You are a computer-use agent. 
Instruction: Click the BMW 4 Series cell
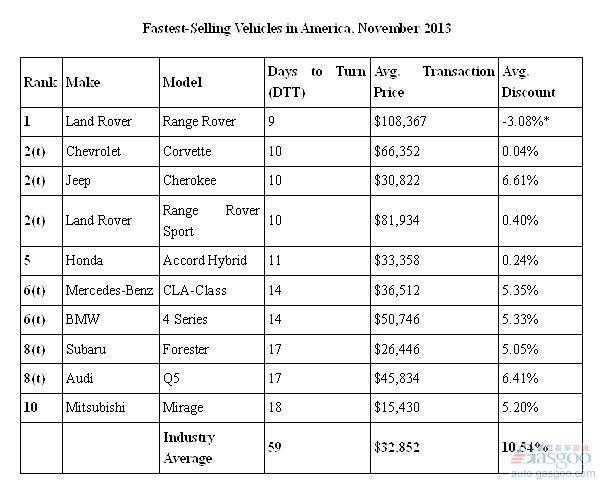(x=212, y=320)
